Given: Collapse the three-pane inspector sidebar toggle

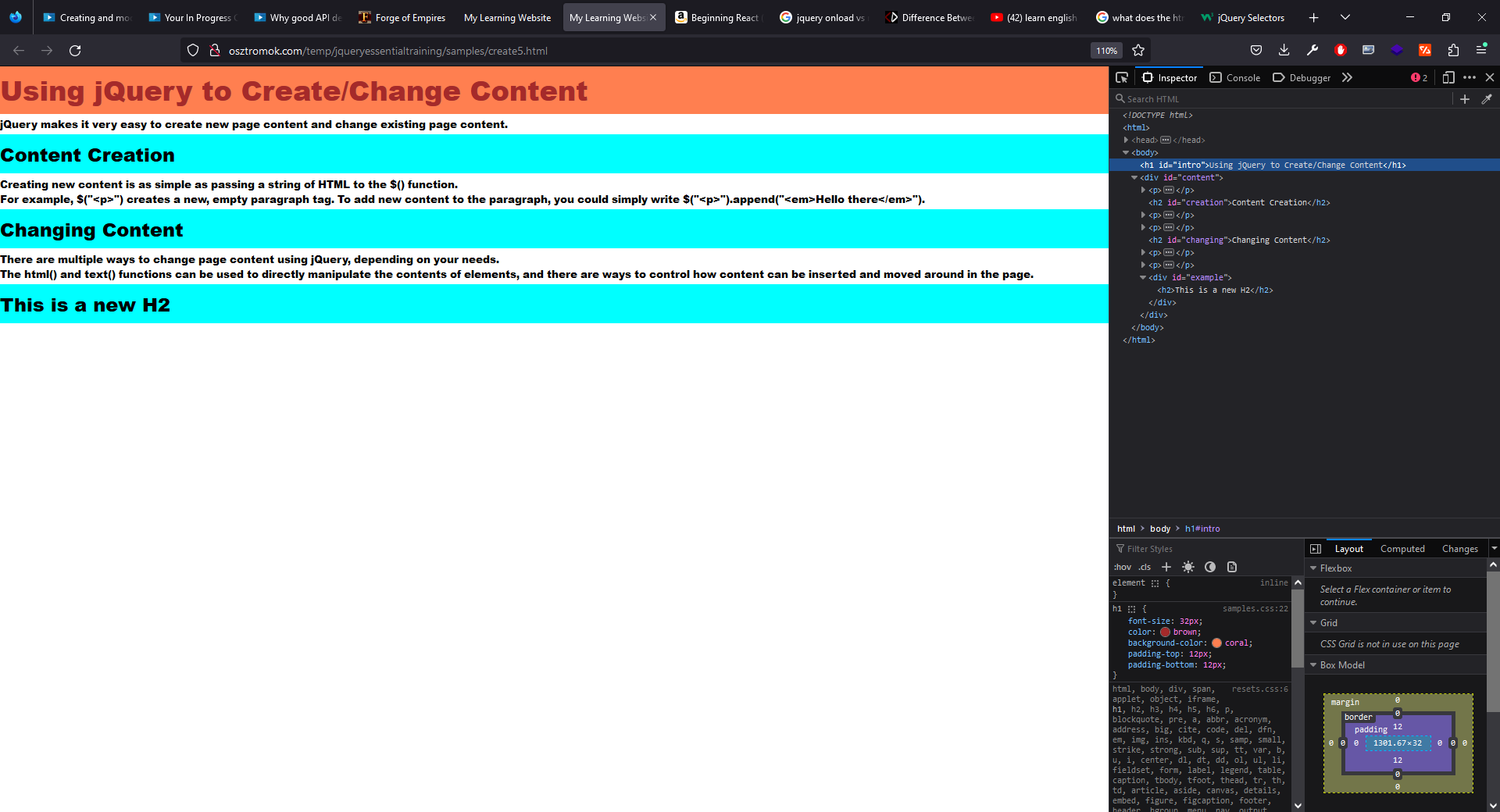Looking at the screenshot, I should pyautogui.click(x=1316, y=549).
